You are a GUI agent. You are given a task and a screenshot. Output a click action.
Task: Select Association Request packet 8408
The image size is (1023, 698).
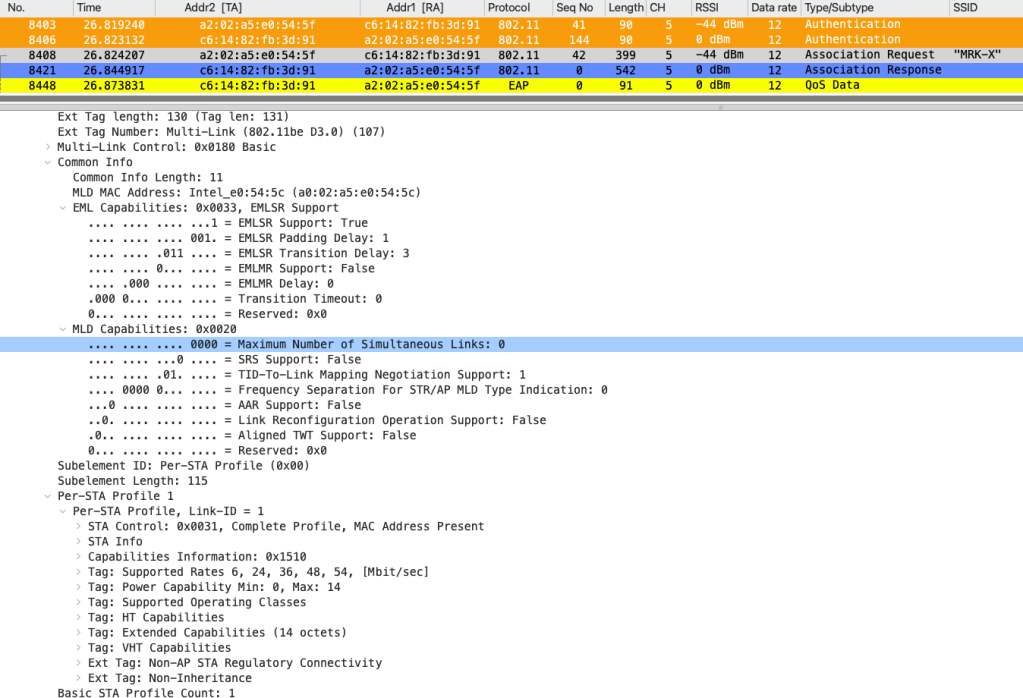click(x=400, y=55)
